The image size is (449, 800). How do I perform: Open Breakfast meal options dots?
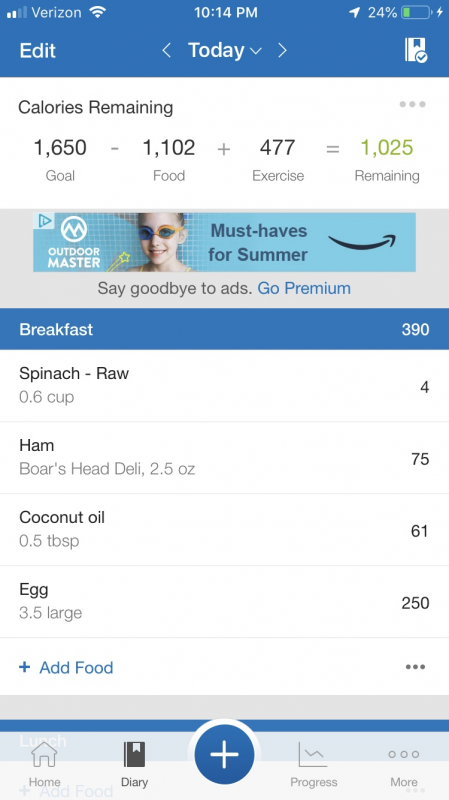pyautogui.click(x=415, y=667)
